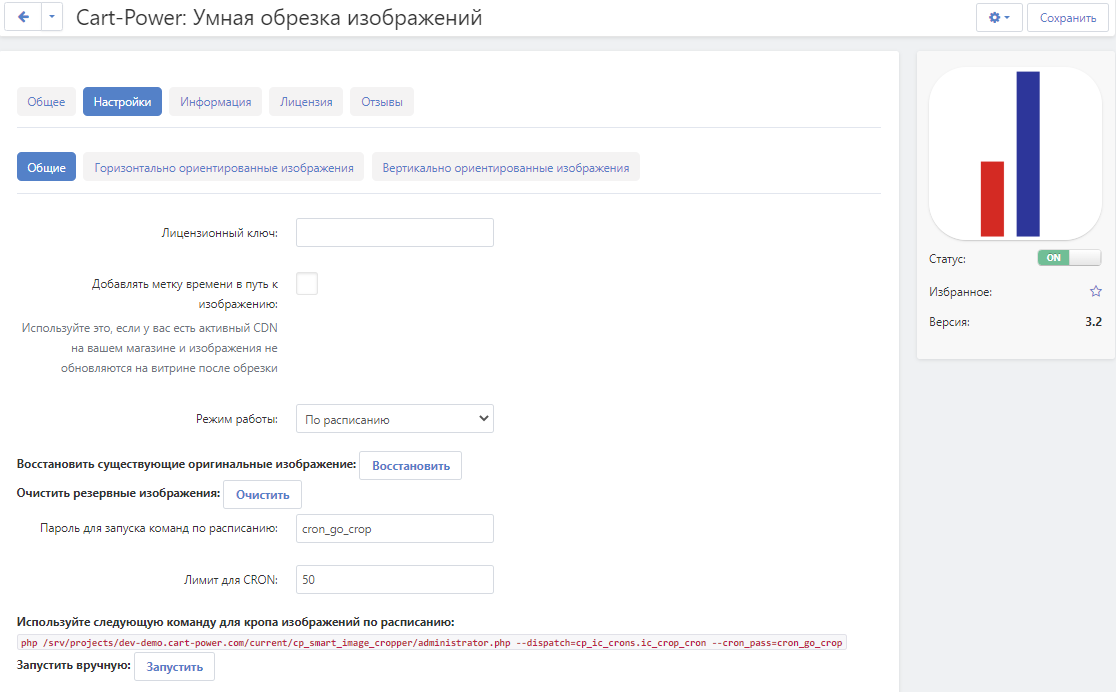The image size is (1116, 692).
Task: Click the Запустить button
Action: coord(174,667)
